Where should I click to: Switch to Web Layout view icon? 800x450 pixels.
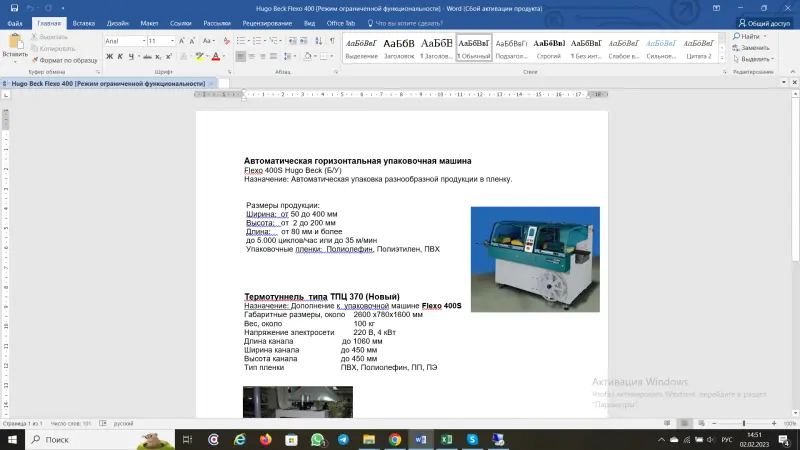click(x=702, y=423)
